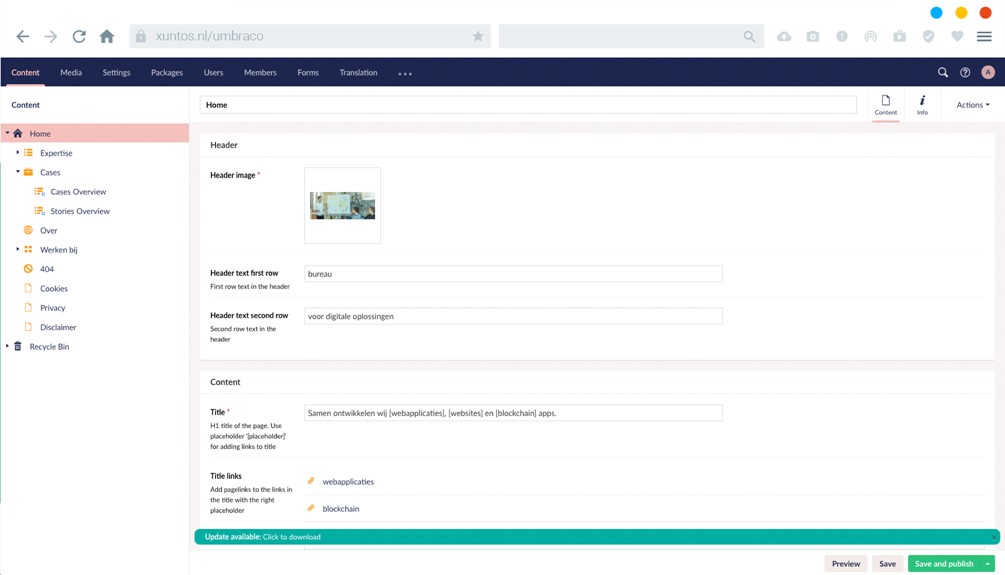Click the Save button
Screen dimensions: 1005x575
coord(887,564)
